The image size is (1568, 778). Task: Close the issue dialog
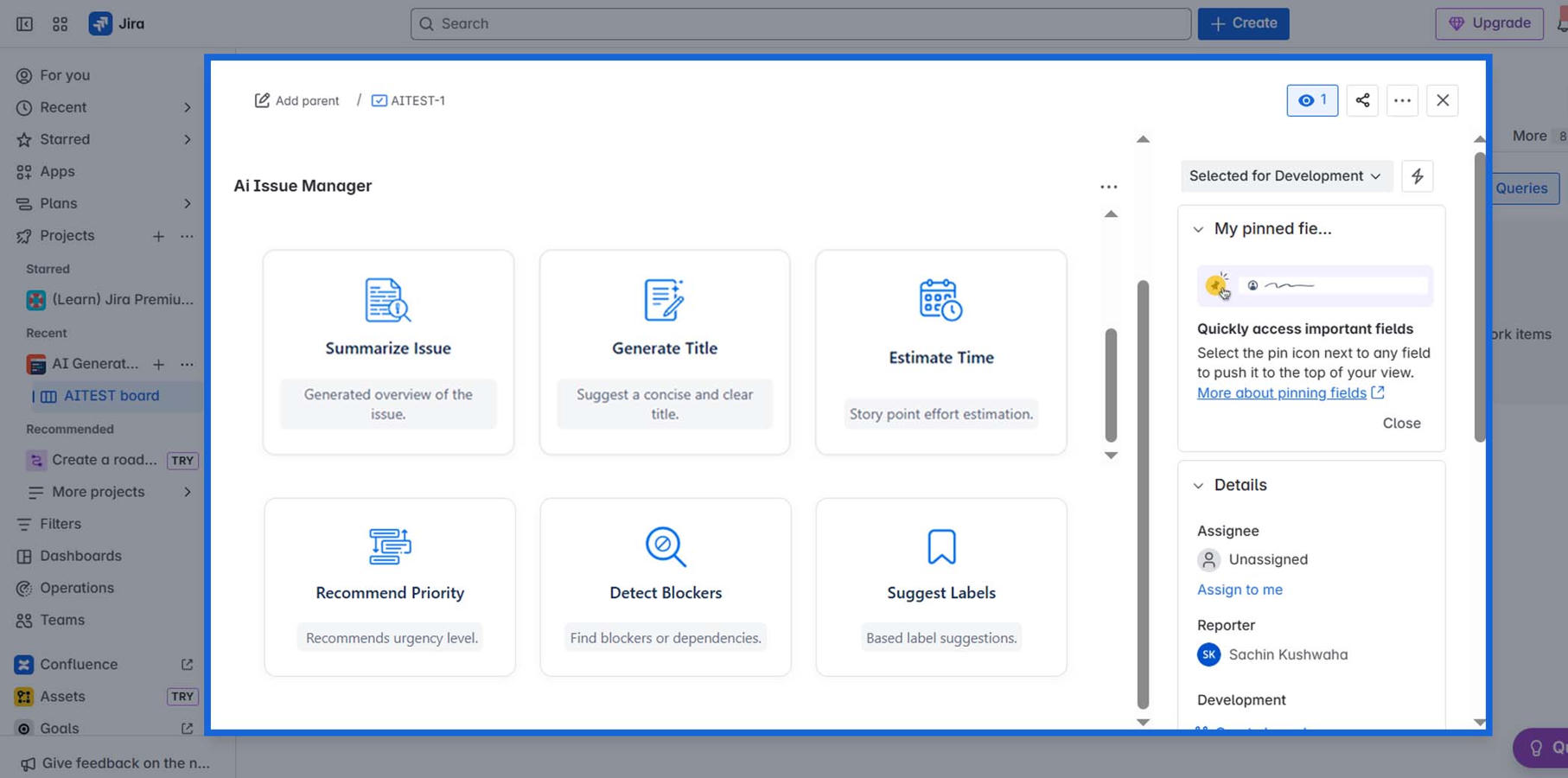1443,100
